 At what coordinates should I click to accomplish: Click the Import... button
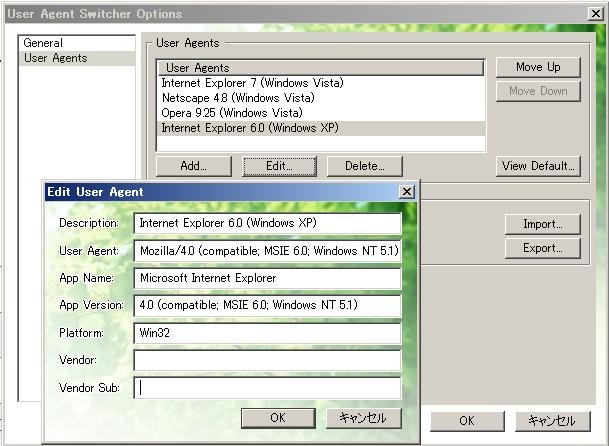[x=543, y=224]
